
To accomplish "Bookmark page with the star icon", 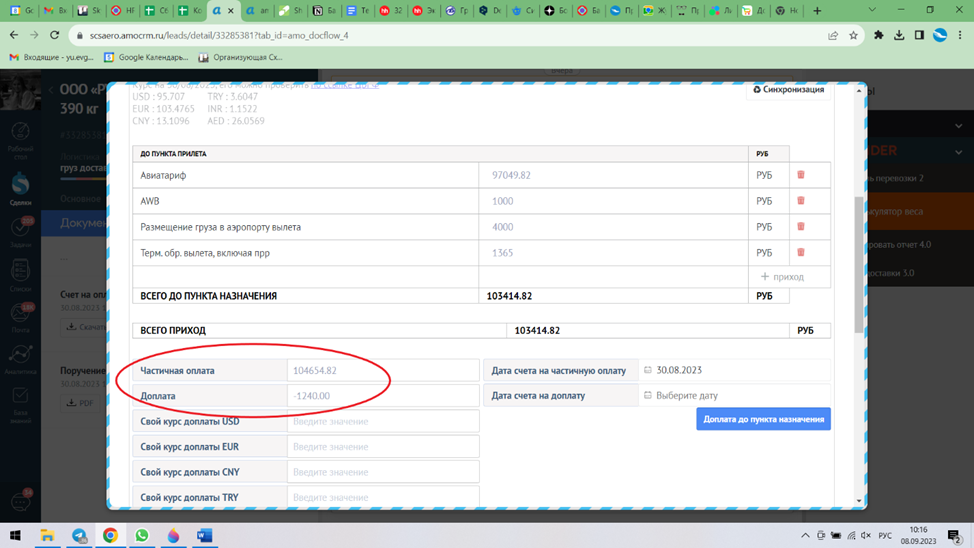I will click(x=853, y=35).
